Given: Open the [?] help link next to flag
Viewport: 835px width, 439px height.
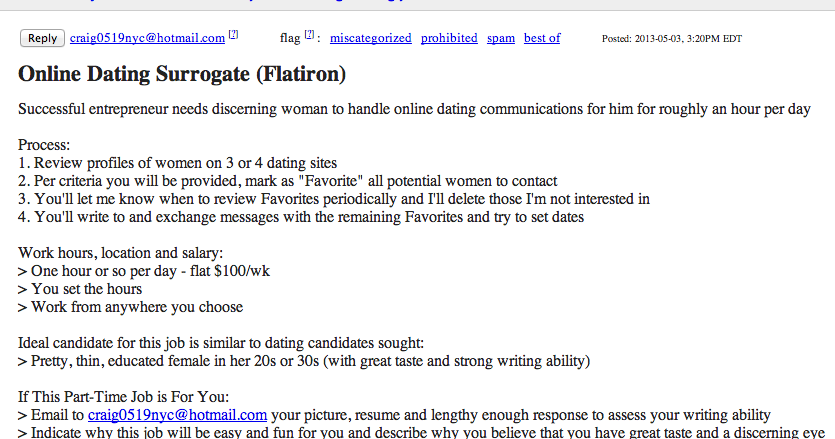Looking at the screenshot, I should 309,35.
